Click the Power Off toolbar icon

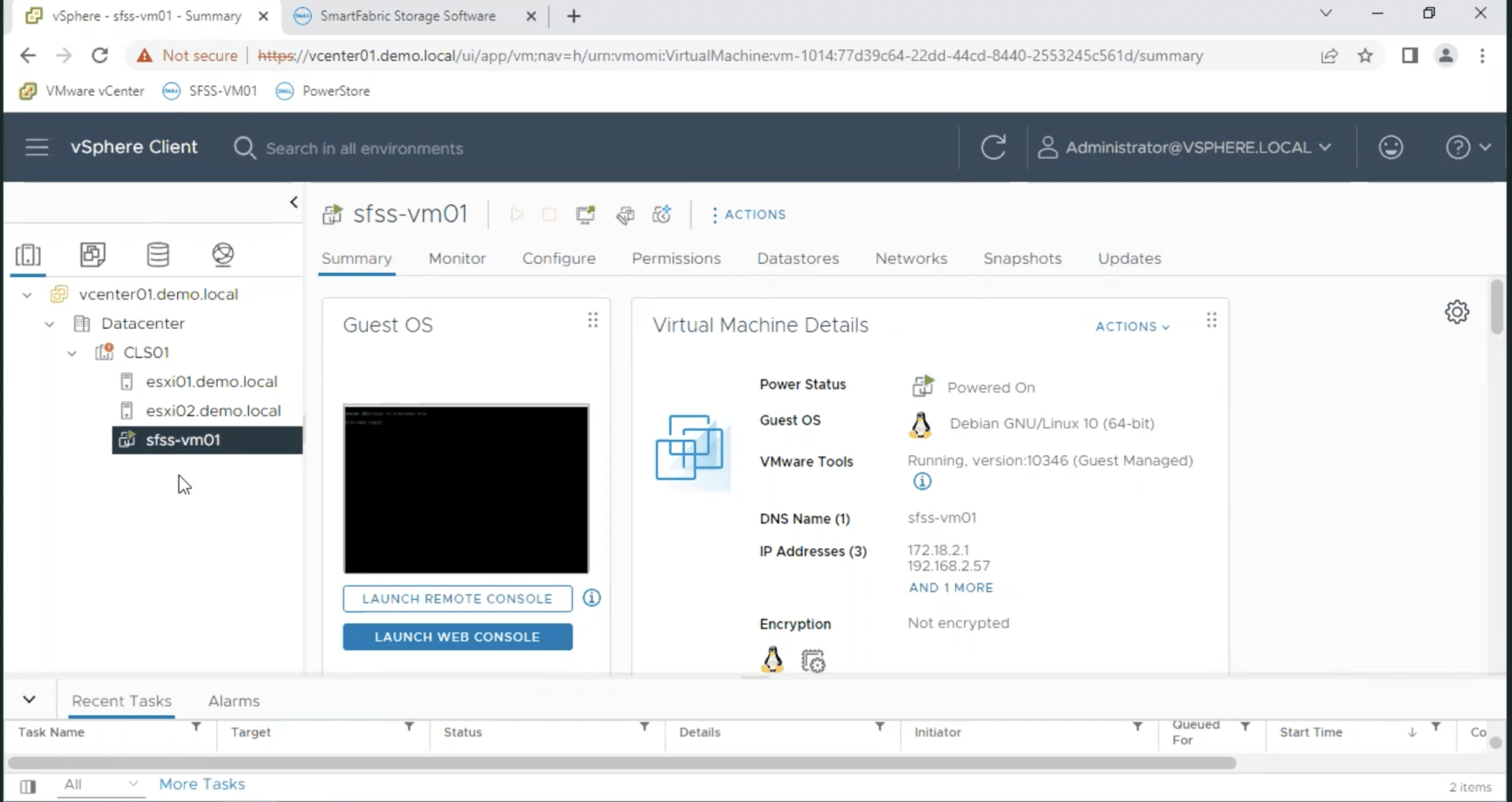click(549, 214)
